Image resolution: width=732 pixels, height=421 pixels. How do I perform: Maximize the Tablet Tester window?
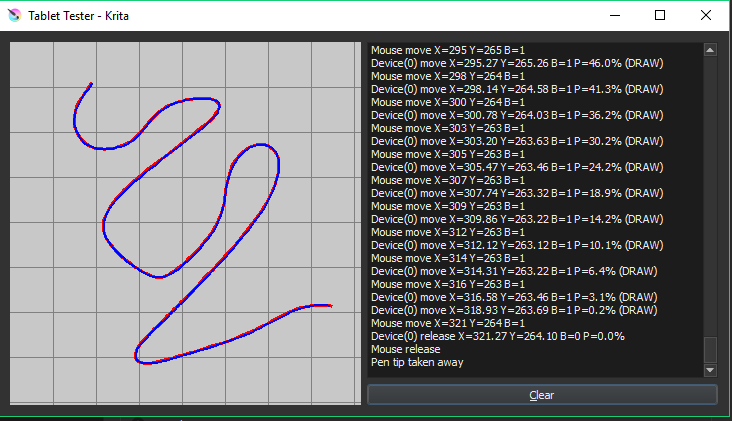[x=660, y=15]
